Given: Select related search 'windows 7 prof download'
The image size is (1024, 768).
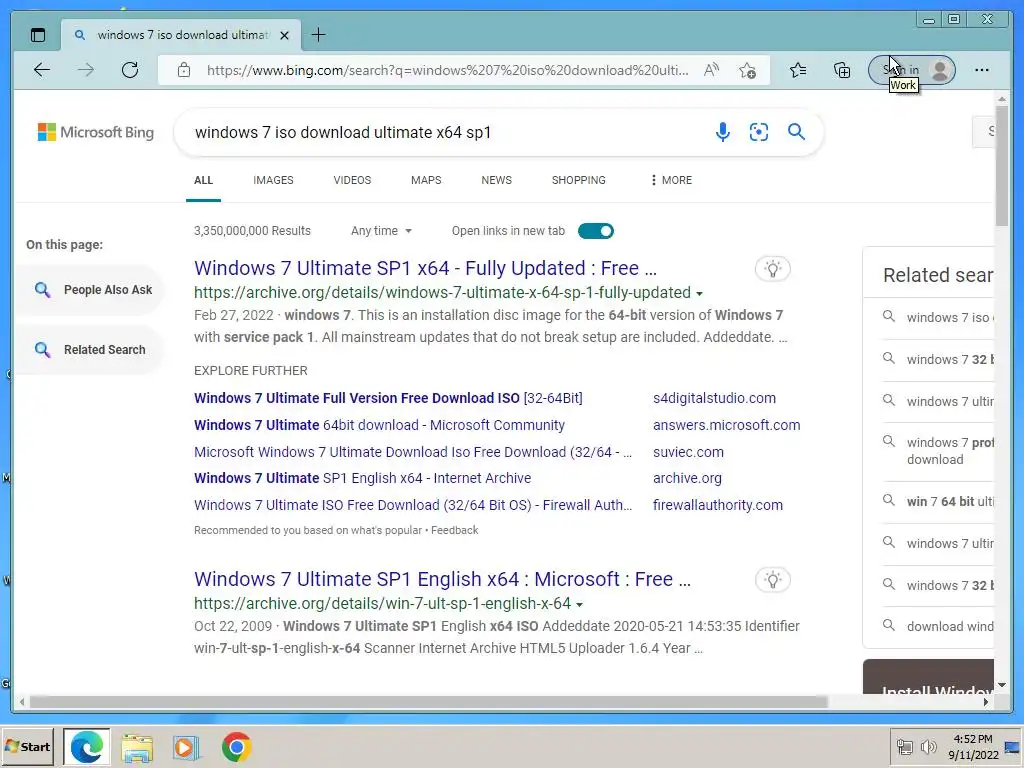Looking at the screenshot, I should point(938,451).
